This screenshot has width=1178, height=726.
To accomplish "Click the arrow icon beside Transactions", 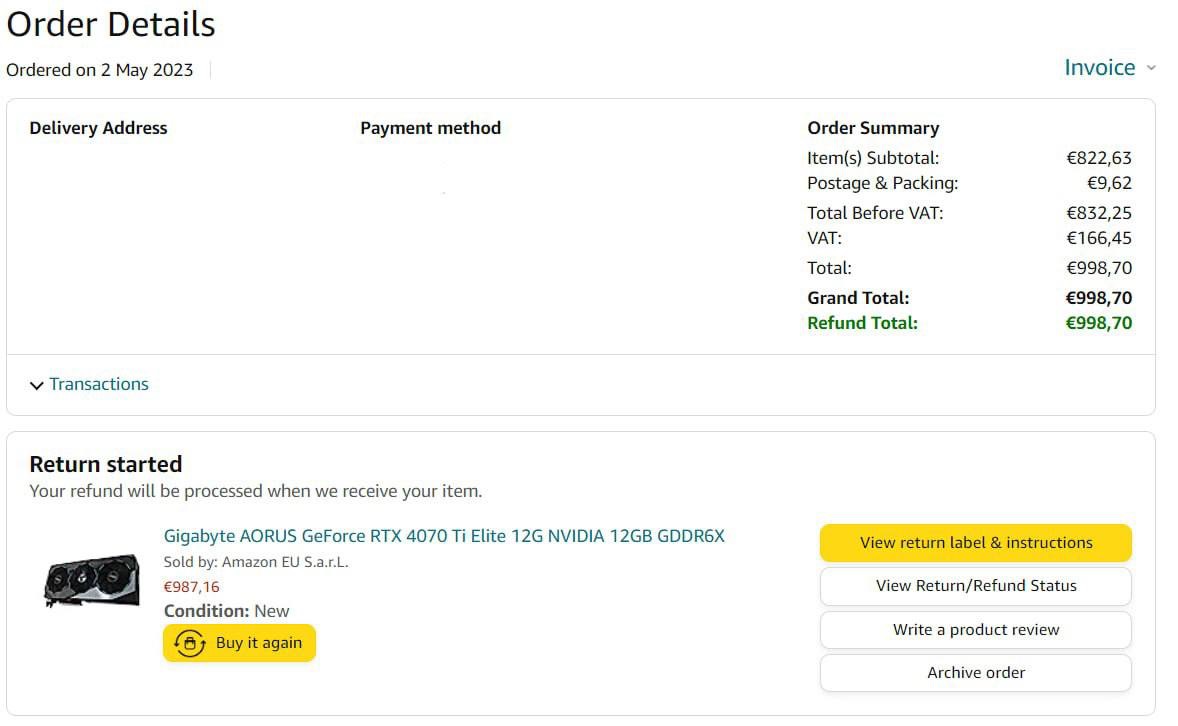I will pyautogui.click(x=36, y=384).
